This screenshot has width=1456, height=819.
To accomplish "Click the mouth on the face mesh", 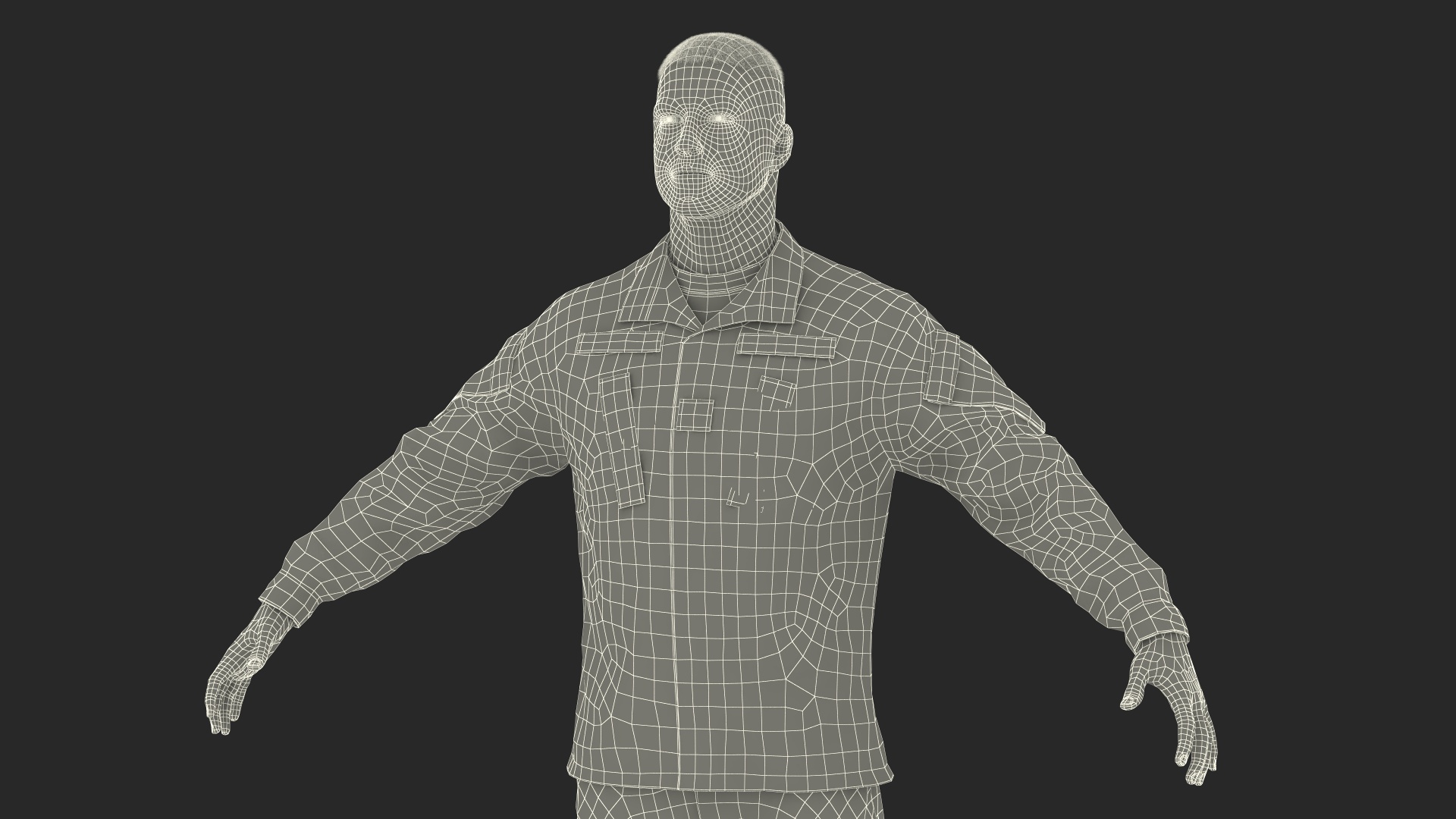I will coord(689,175).
